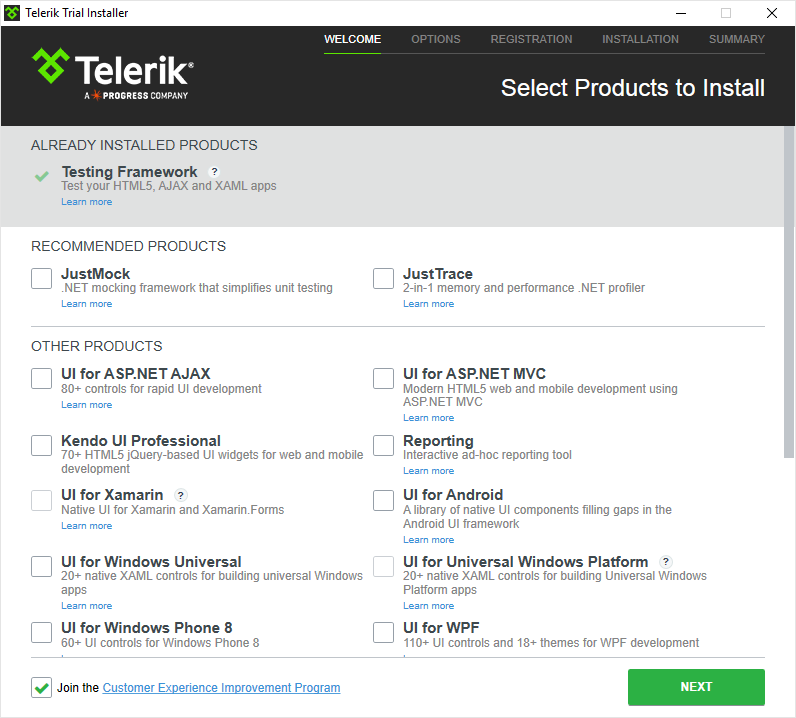This screenshot has height=718, width=796.
Task: Switch to the OPTIONS tab
Action: [436, 39]
